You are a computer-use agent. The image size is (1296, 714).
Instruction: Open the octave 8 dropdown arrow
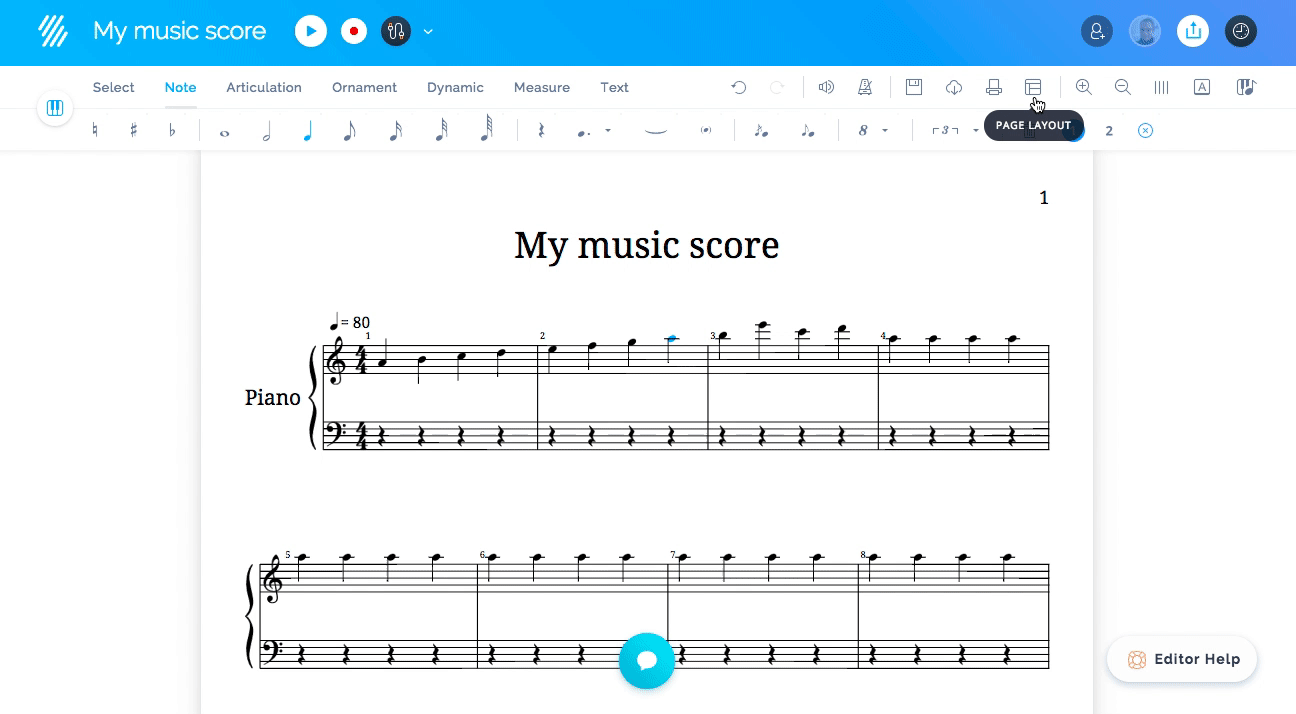(885, 131)
